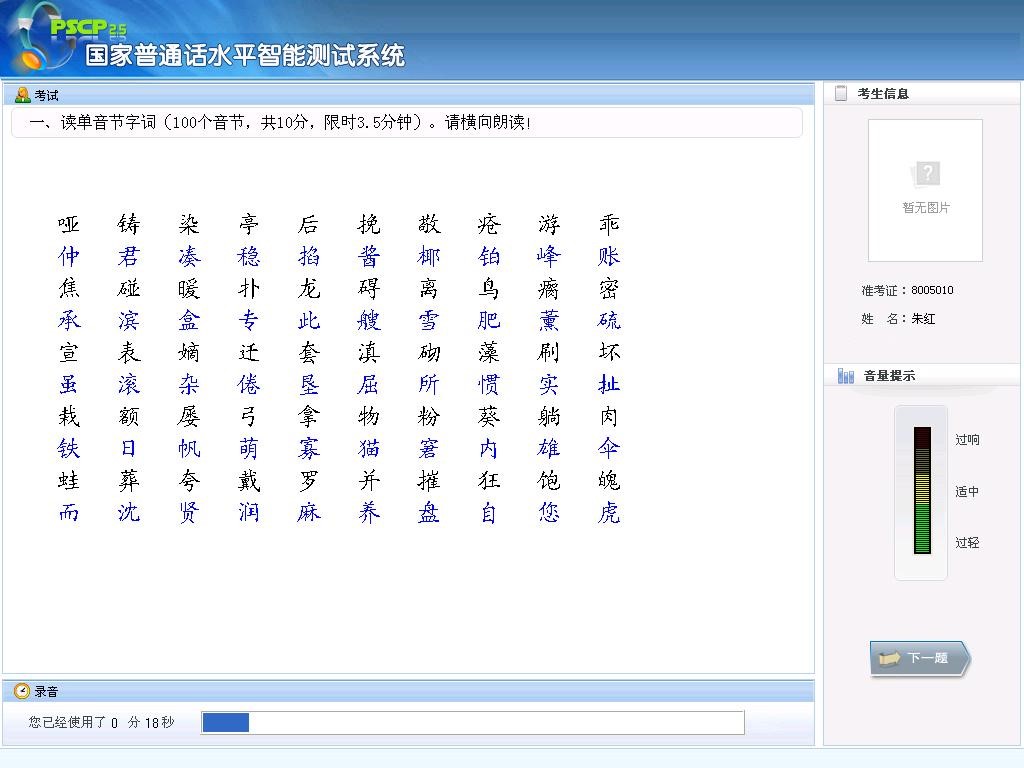This screenshot has width=1024, height=768.
Task: Click the bar icon beside 音量提示
Action: [846, 376]
